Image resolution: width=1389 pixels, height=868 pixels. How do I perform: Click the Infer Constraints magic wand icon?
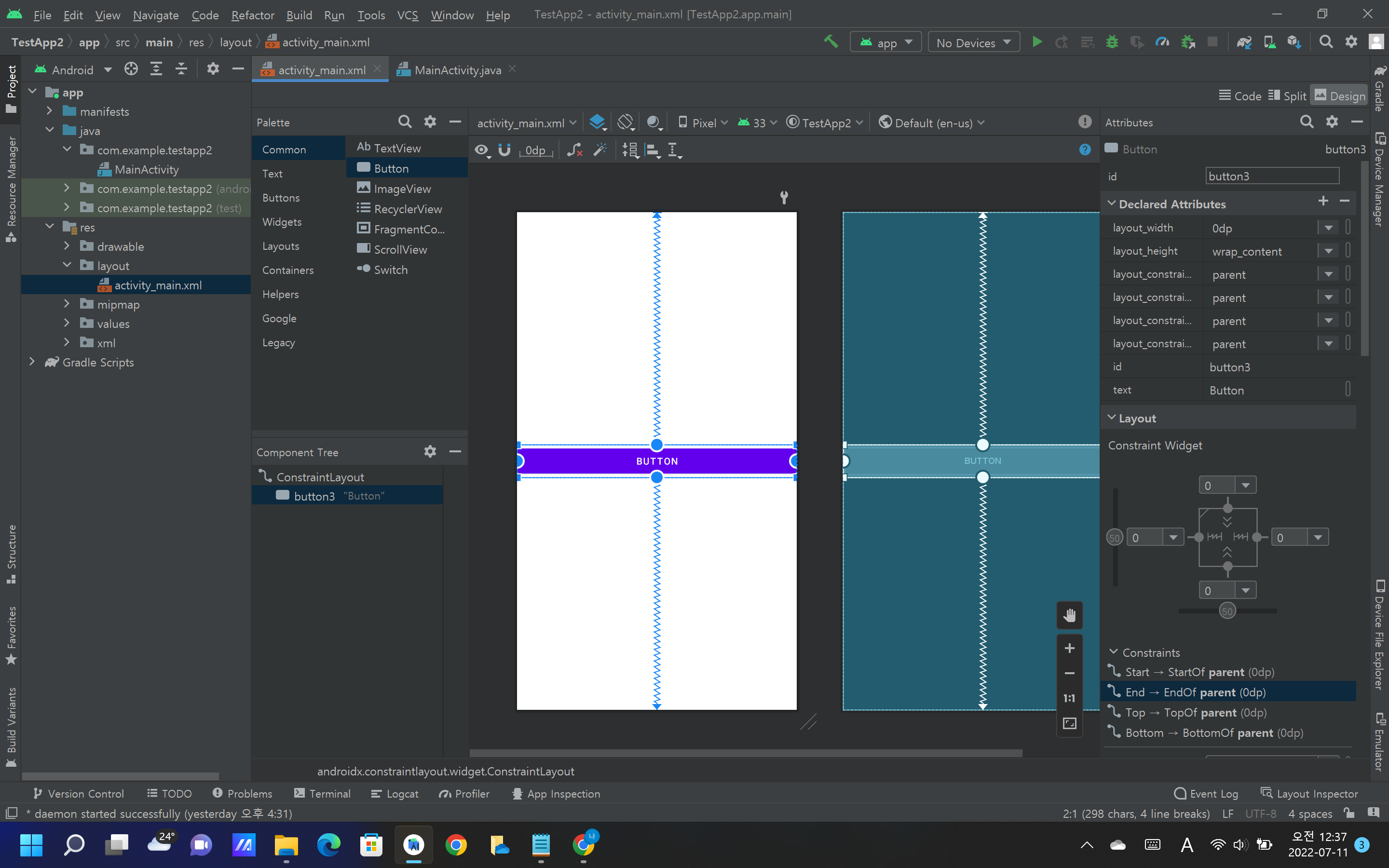[600, 150]
